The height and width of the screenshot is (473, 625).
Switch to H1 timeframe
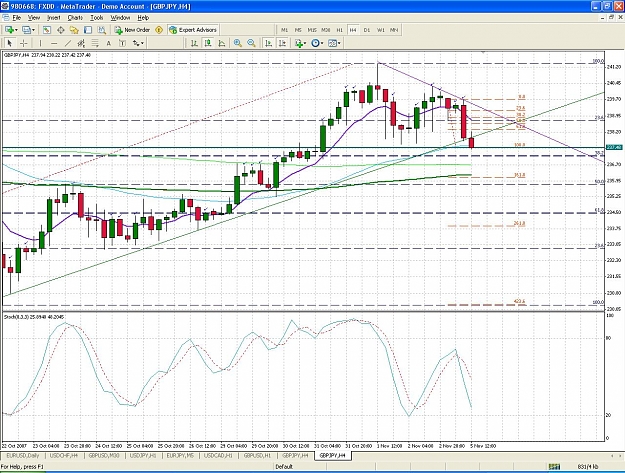(x=339, y=30)
